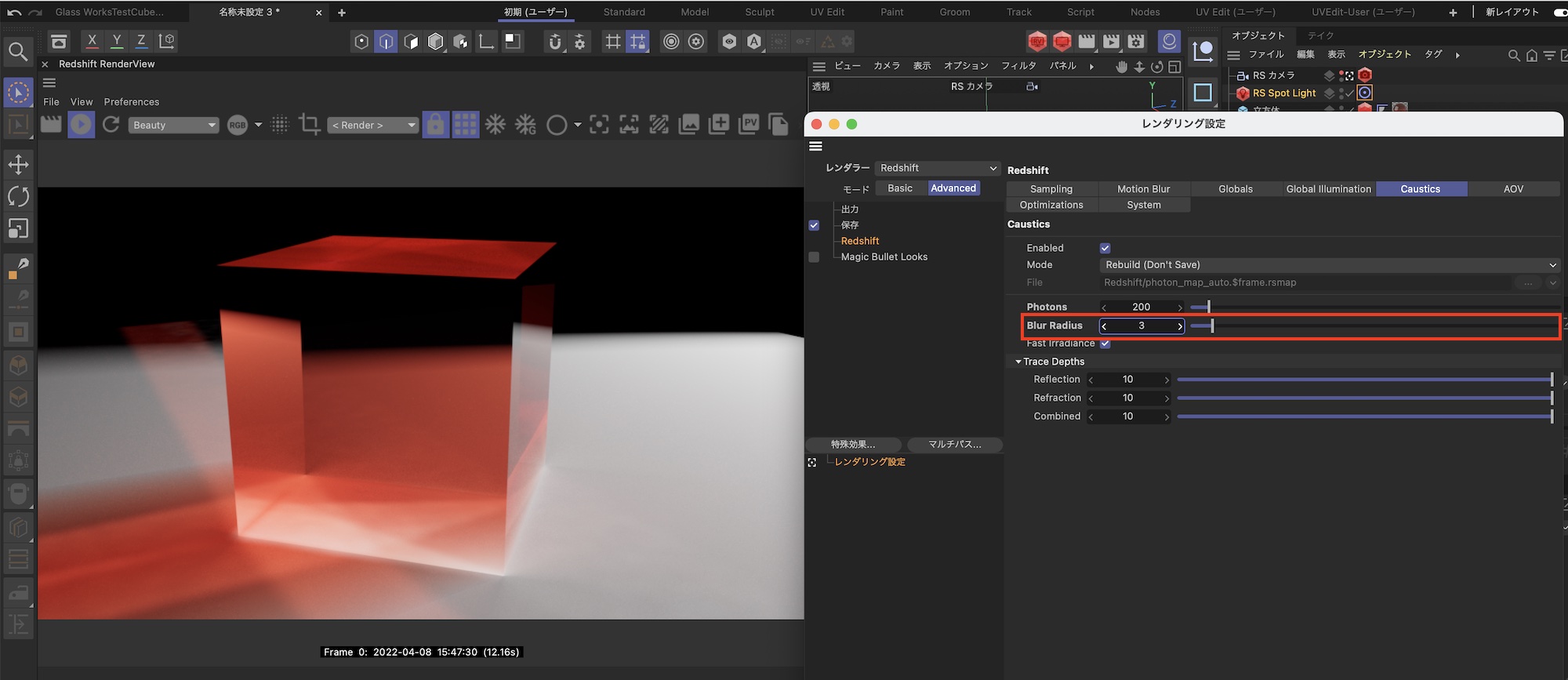The image size is (1568, 680).
Task: Toggle the RenderView lock icon
Action: 435,125
